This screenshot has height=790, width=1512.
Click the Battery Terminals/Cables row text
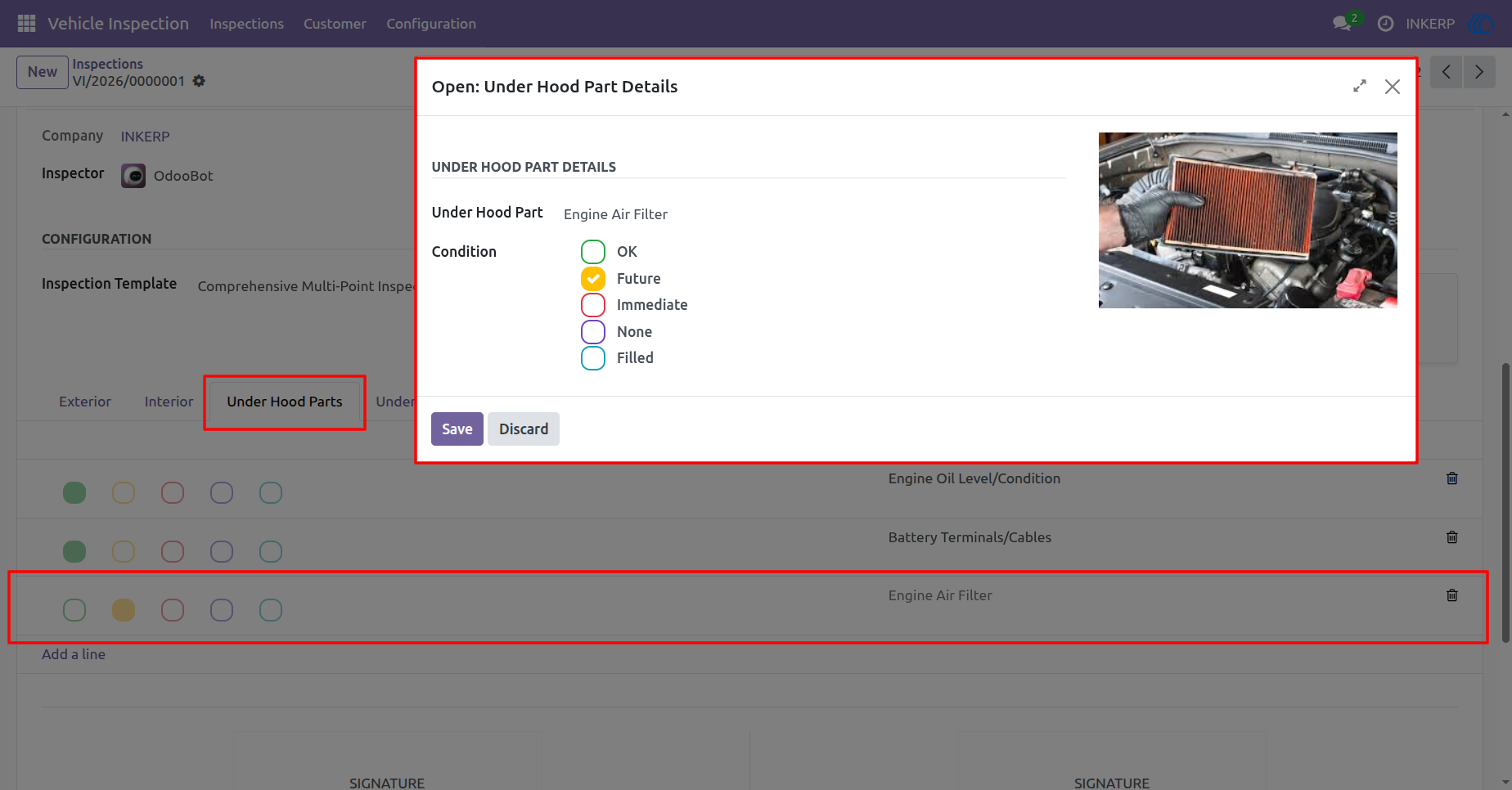click(x=970, y=537)
